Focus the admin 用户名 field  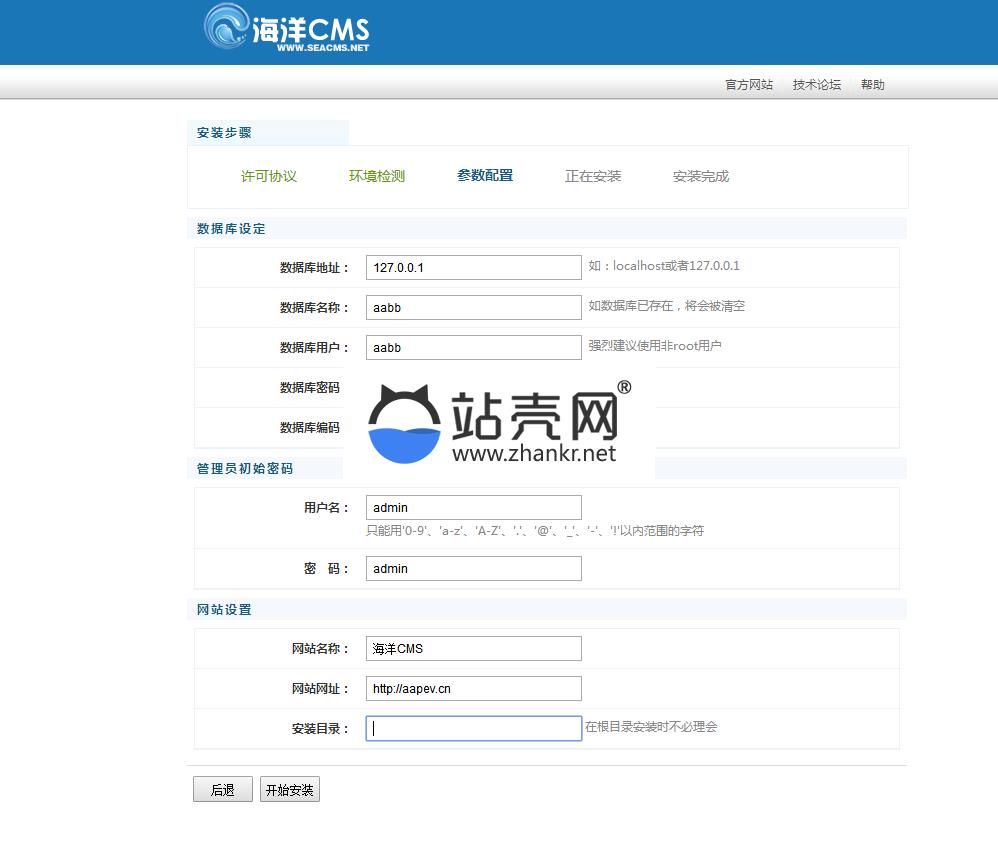click(474, 507)
